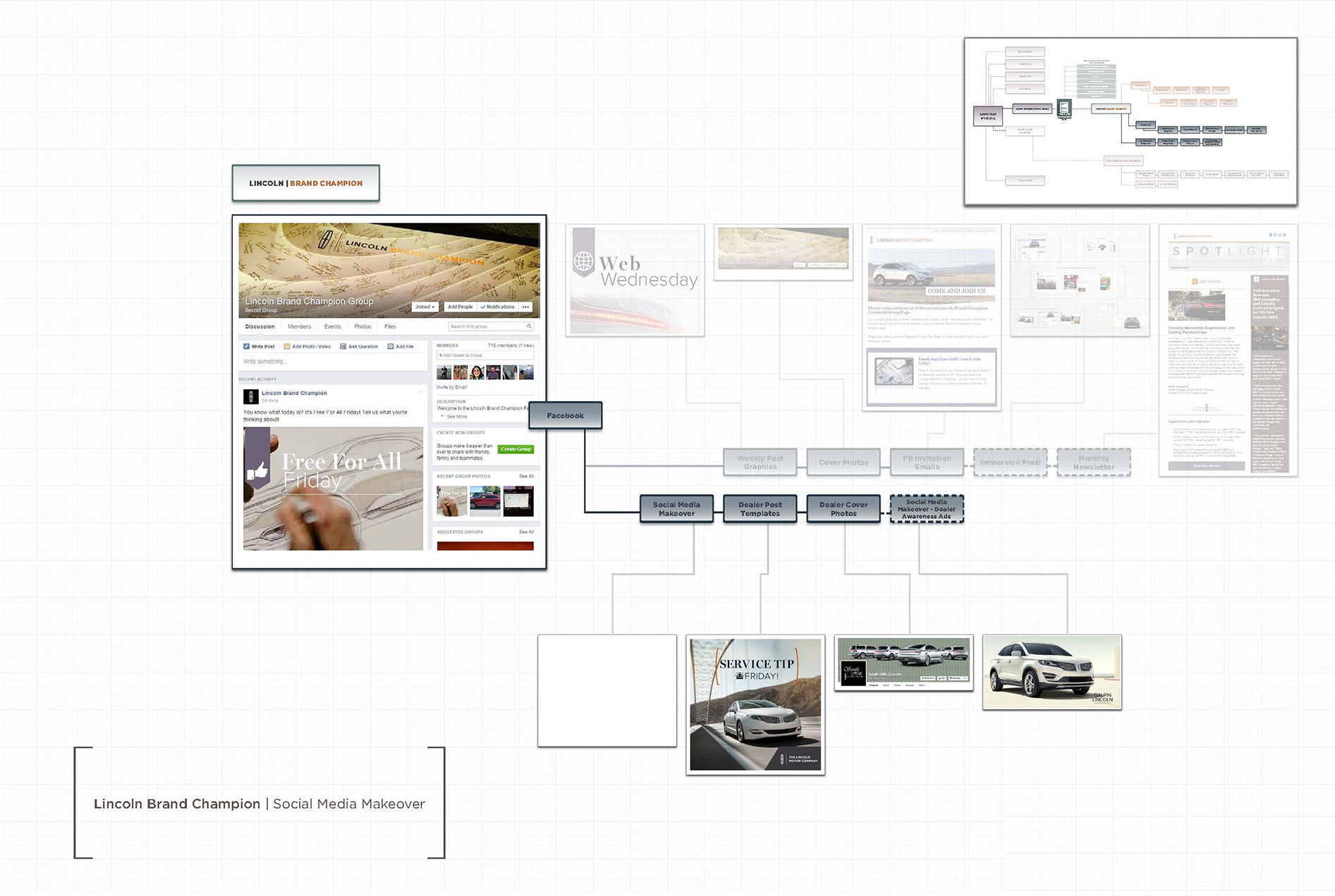1335x896 pixels.
Task: Open the red car recent group photo
Action: coord(485,501)
